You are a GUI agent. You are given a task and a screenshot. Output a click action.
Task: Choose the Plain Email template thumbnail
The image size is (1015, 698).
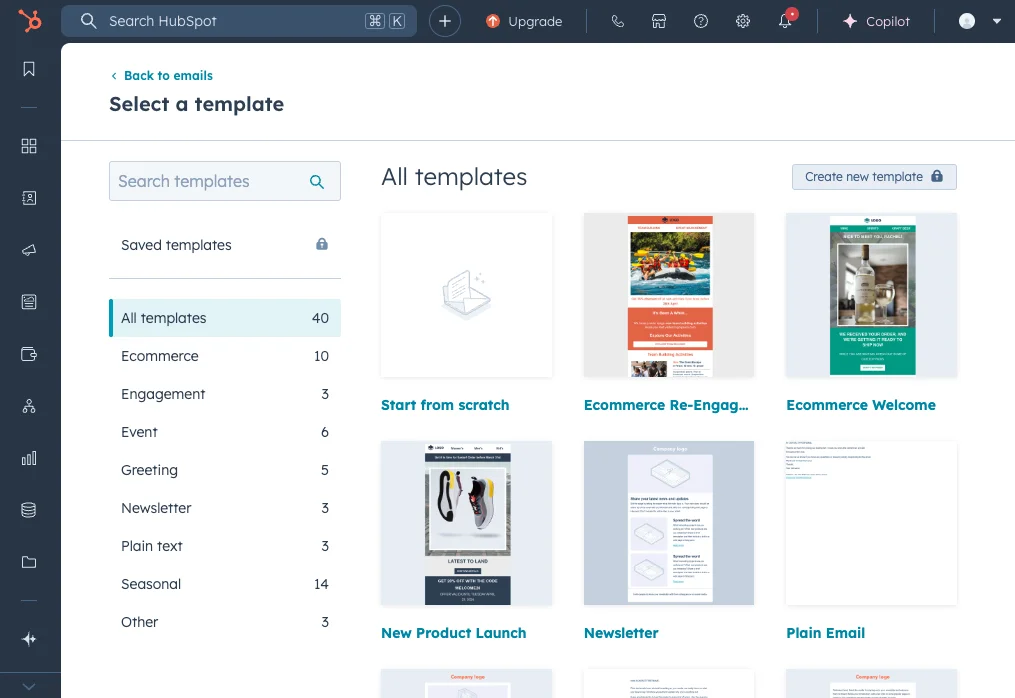click(871, 523)
